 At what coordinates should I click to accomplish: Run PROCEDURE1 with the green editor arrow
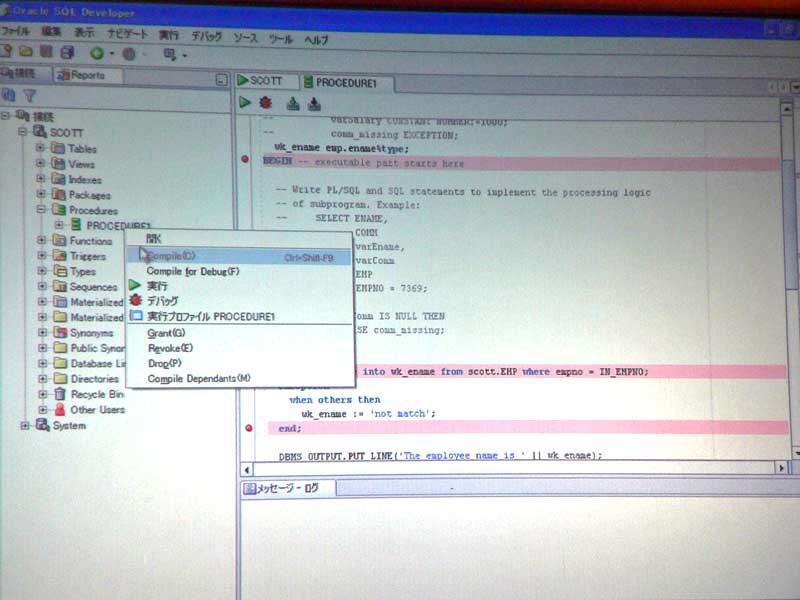[x=245, y=103]
